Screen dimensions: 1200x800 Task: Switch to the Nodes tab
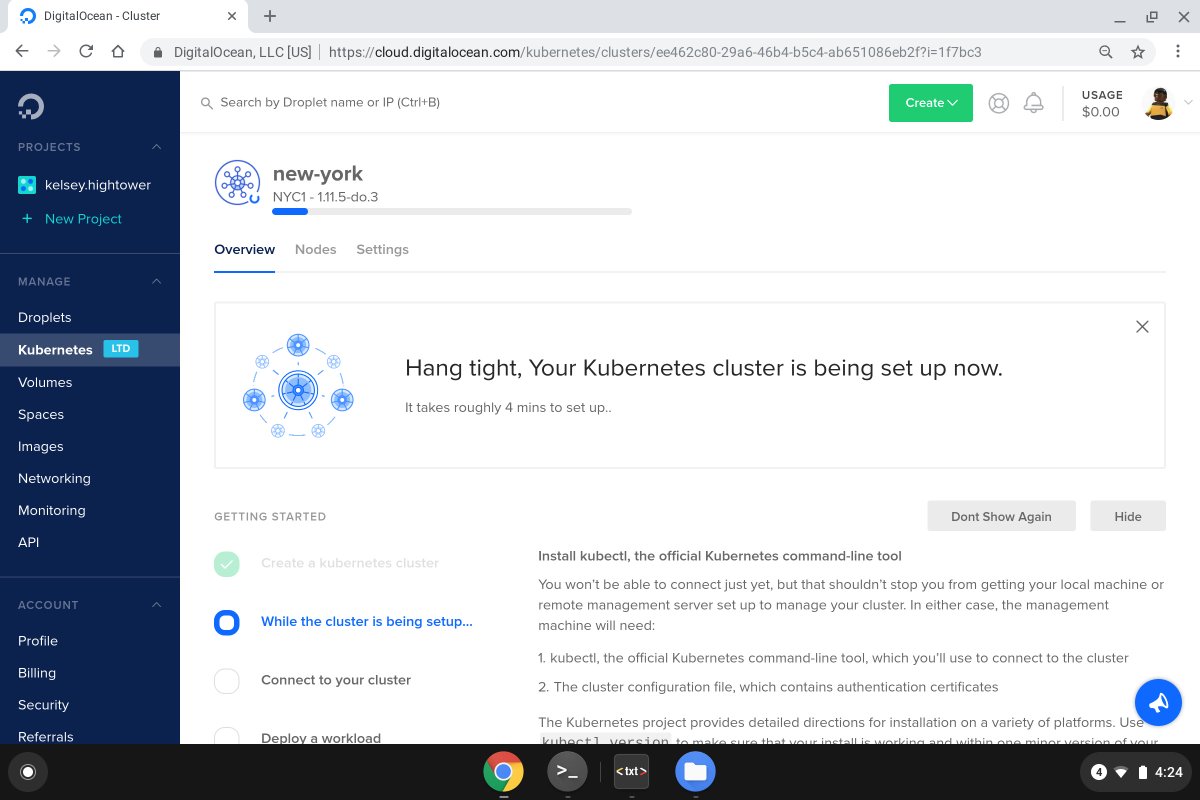coord(315,249)
